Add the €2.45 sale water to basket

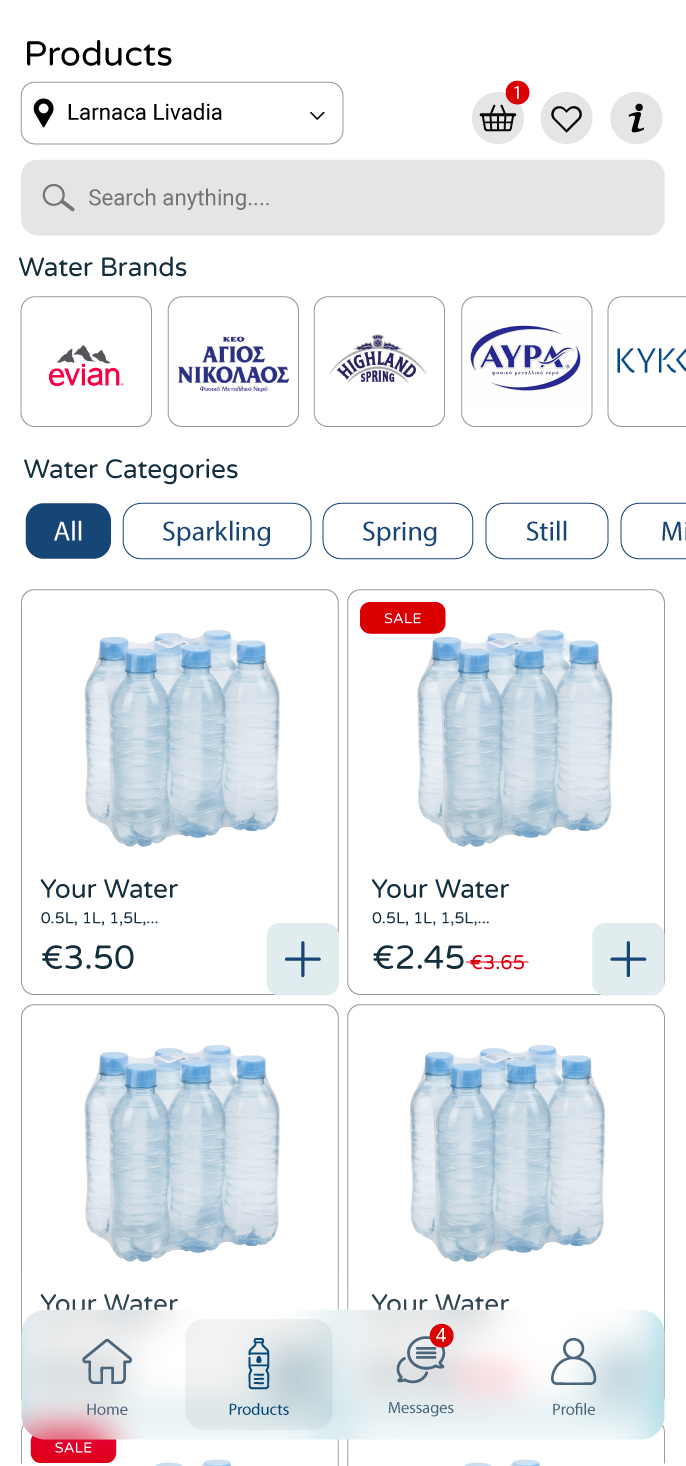point(628,959)
